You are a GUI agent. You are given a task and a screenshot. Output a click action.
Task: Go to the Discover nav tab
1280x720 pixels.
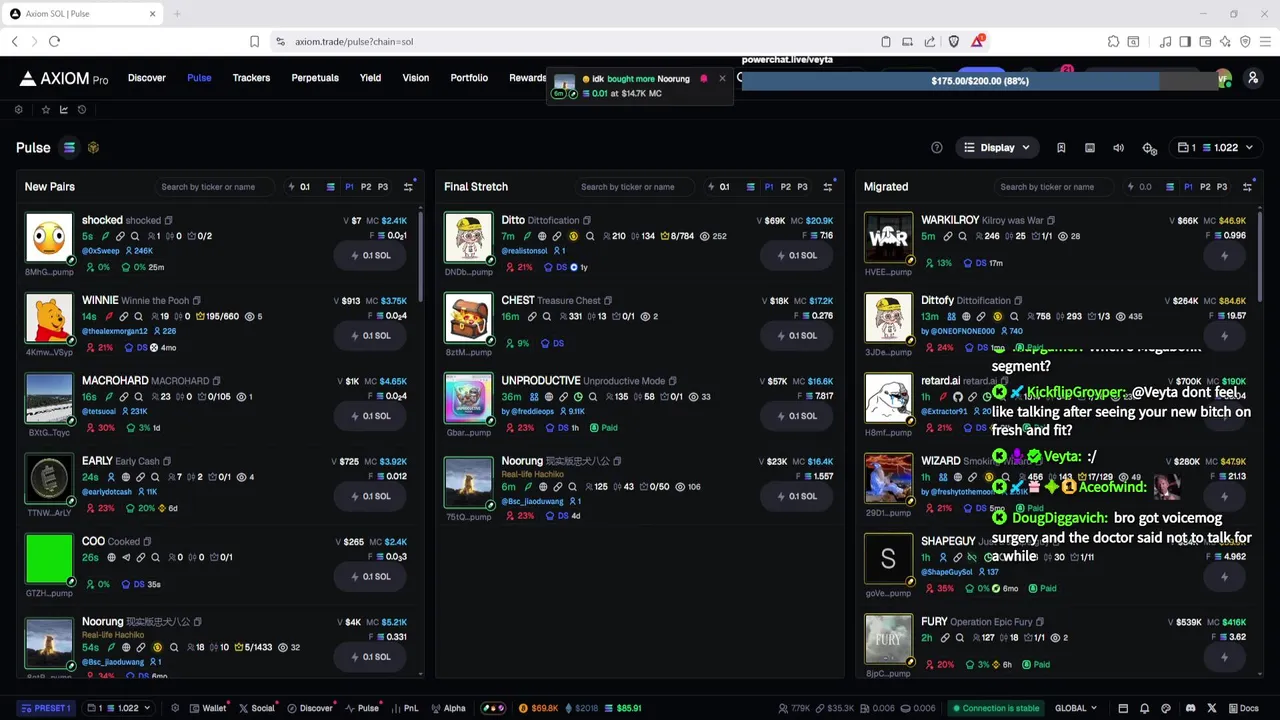(x=147, y=78)
